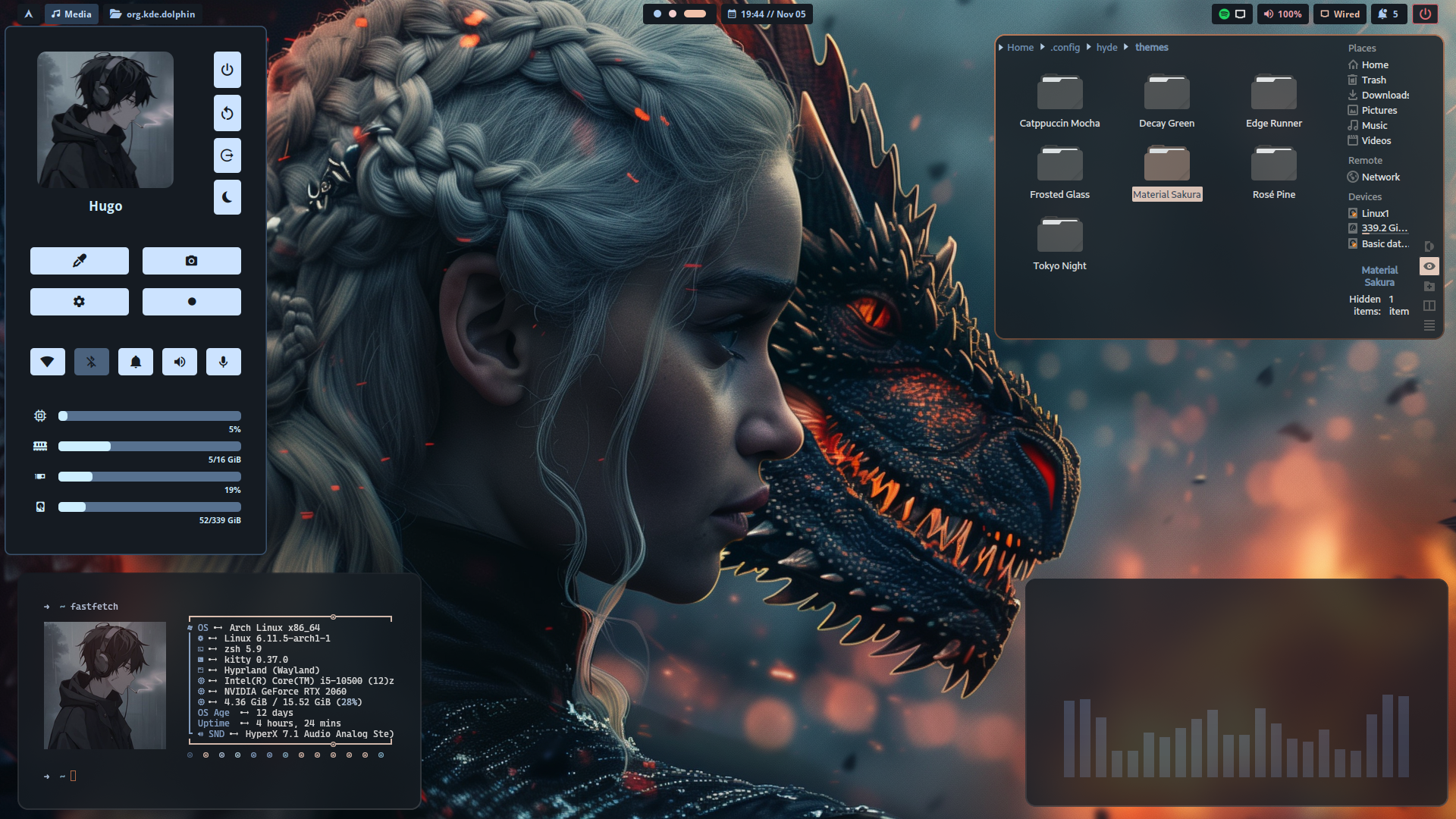Screen dimensions: 1456x819
Task: Open the Rosé Pine folder
Action: 1274,173
